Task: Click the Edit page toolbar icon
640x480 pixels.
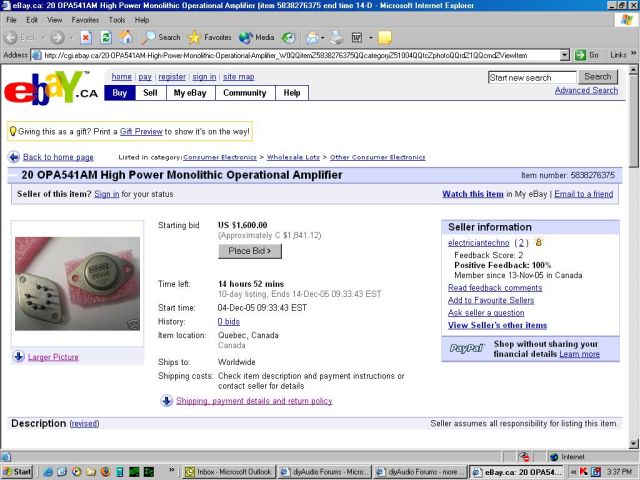Action: (x=357, y=38)
